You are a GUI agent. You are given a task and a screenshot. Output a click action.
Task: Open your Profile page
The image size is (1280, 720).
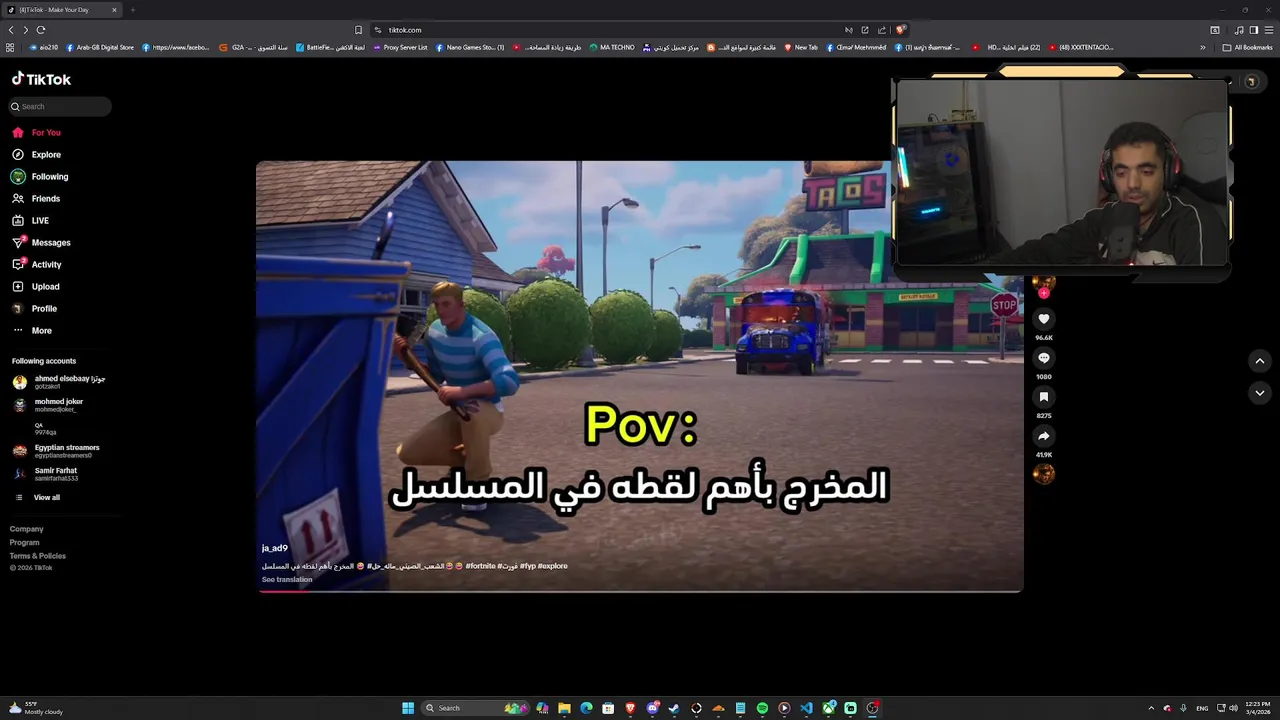click(44, 308)
